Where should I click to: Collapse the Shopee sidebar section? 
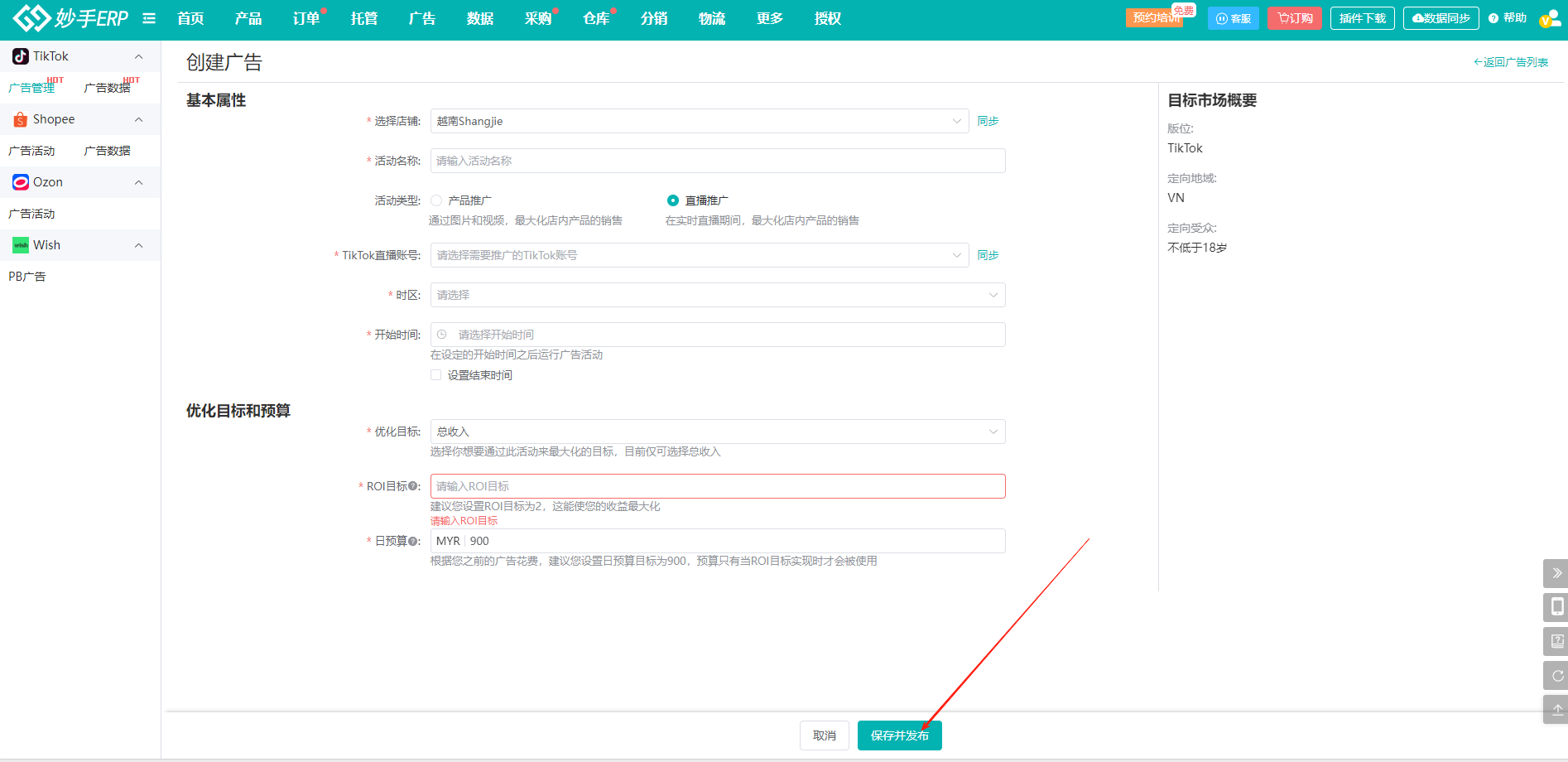click(138, 119)
